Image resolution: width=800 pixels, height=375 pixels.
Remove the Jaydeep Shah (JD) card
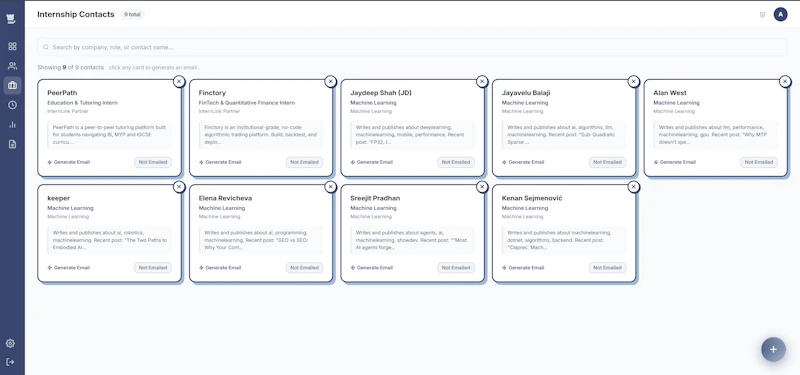482,82
